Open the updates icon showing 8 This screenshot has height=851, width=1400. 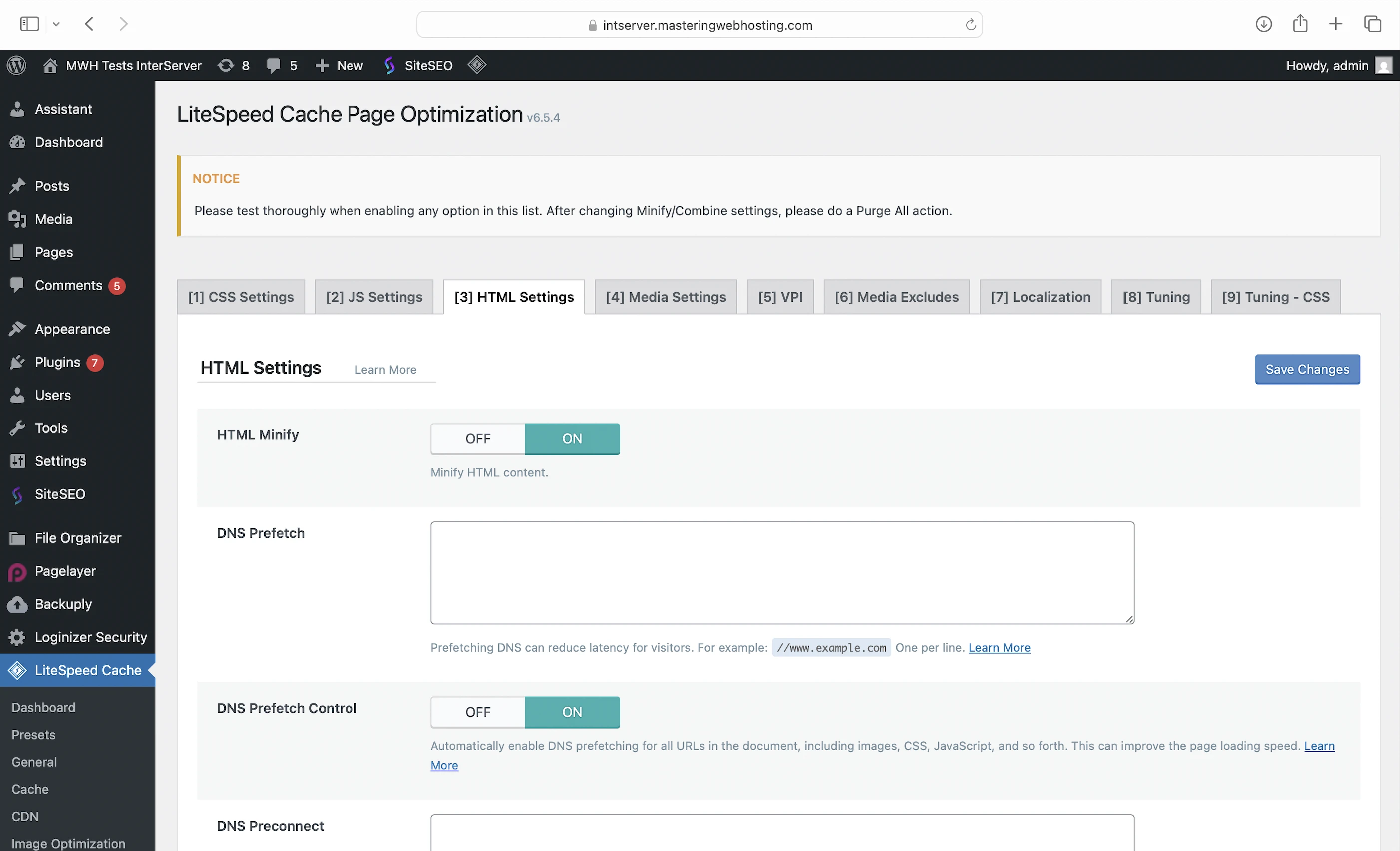coord(234,65)
